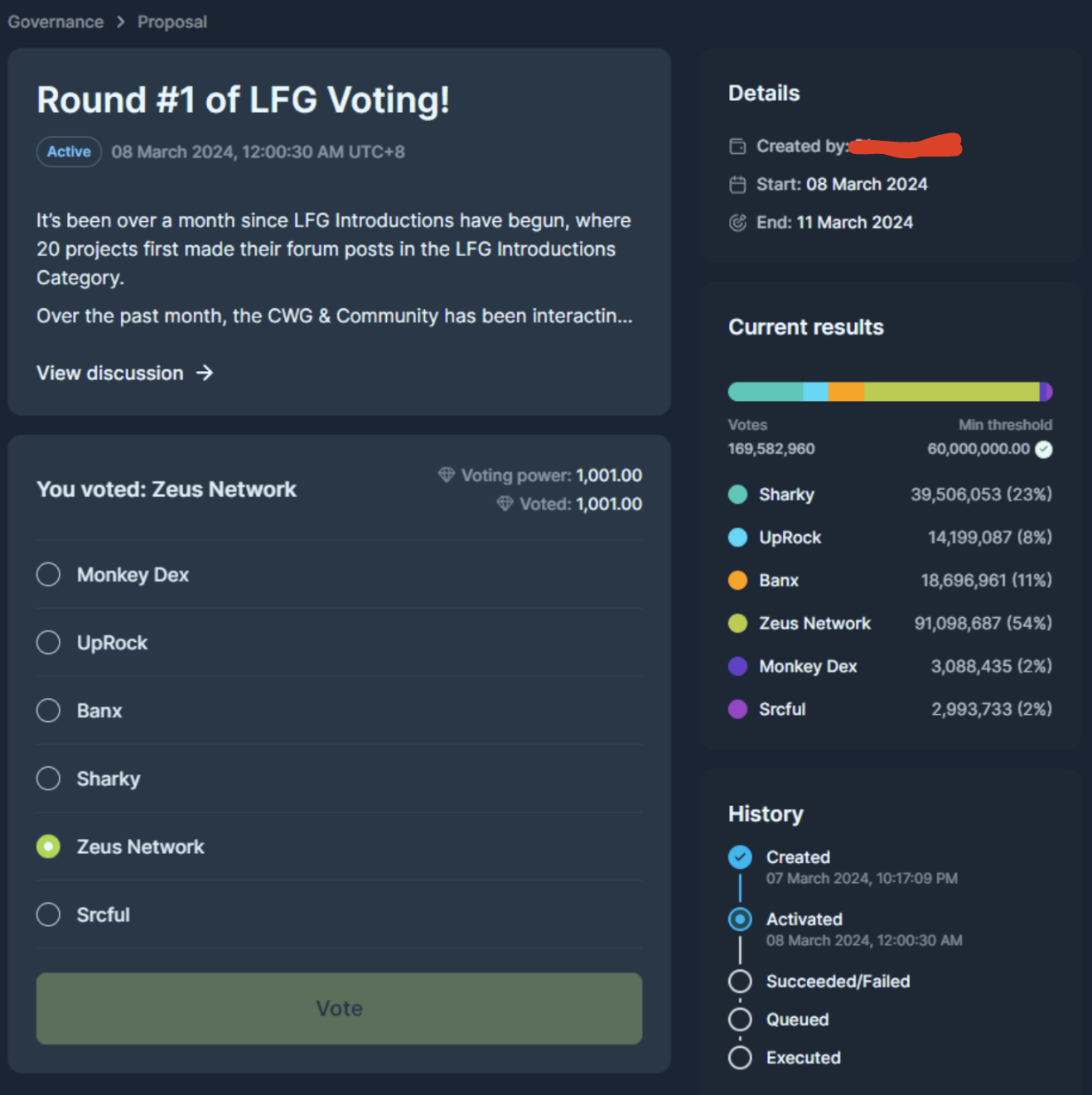Click the Active status badge

point(69,152)
